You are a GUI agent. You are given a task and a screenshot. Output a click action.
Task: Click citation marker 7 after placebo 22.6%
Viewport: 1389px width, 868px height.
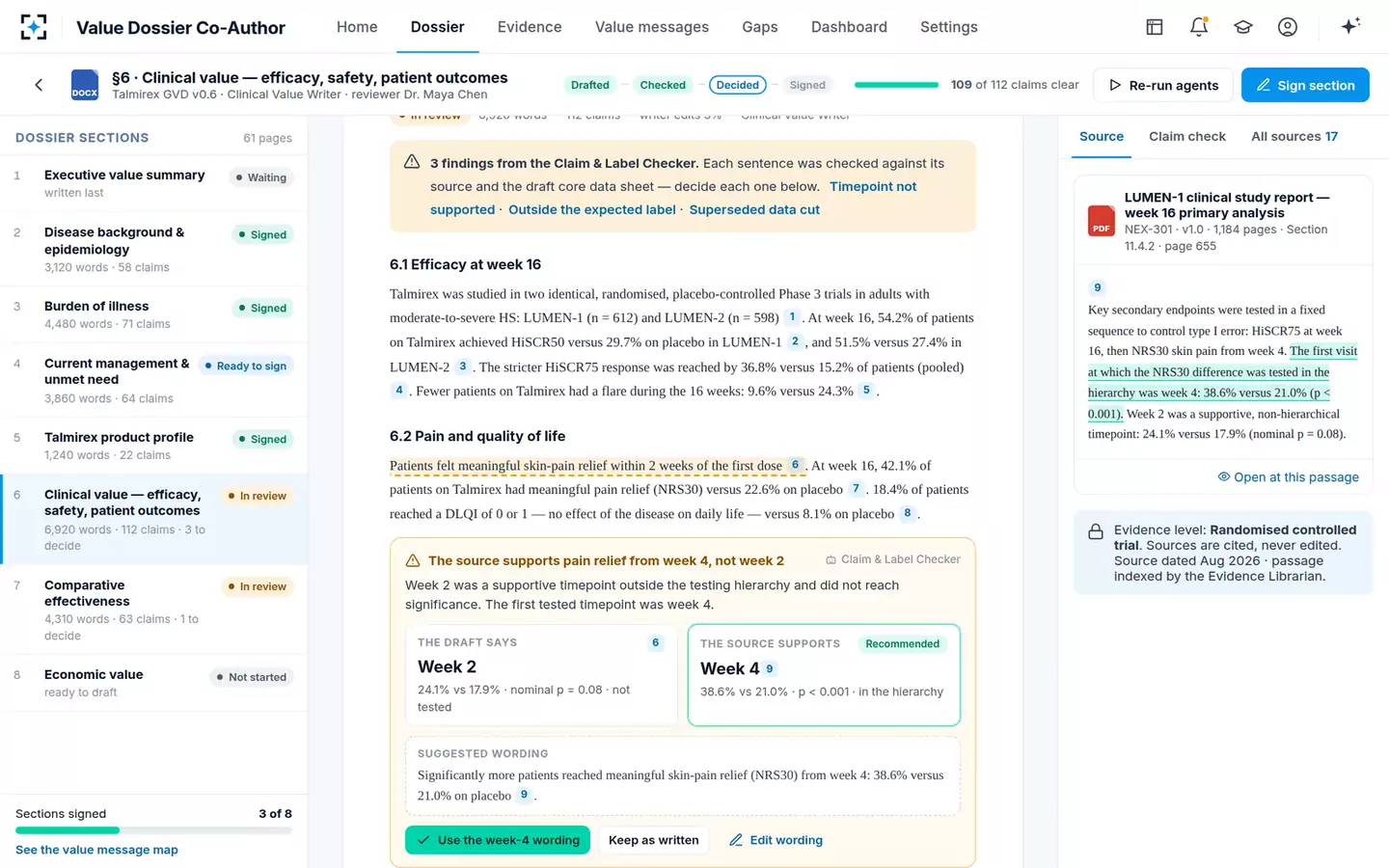pyautogui.click(x=856, y=489)
